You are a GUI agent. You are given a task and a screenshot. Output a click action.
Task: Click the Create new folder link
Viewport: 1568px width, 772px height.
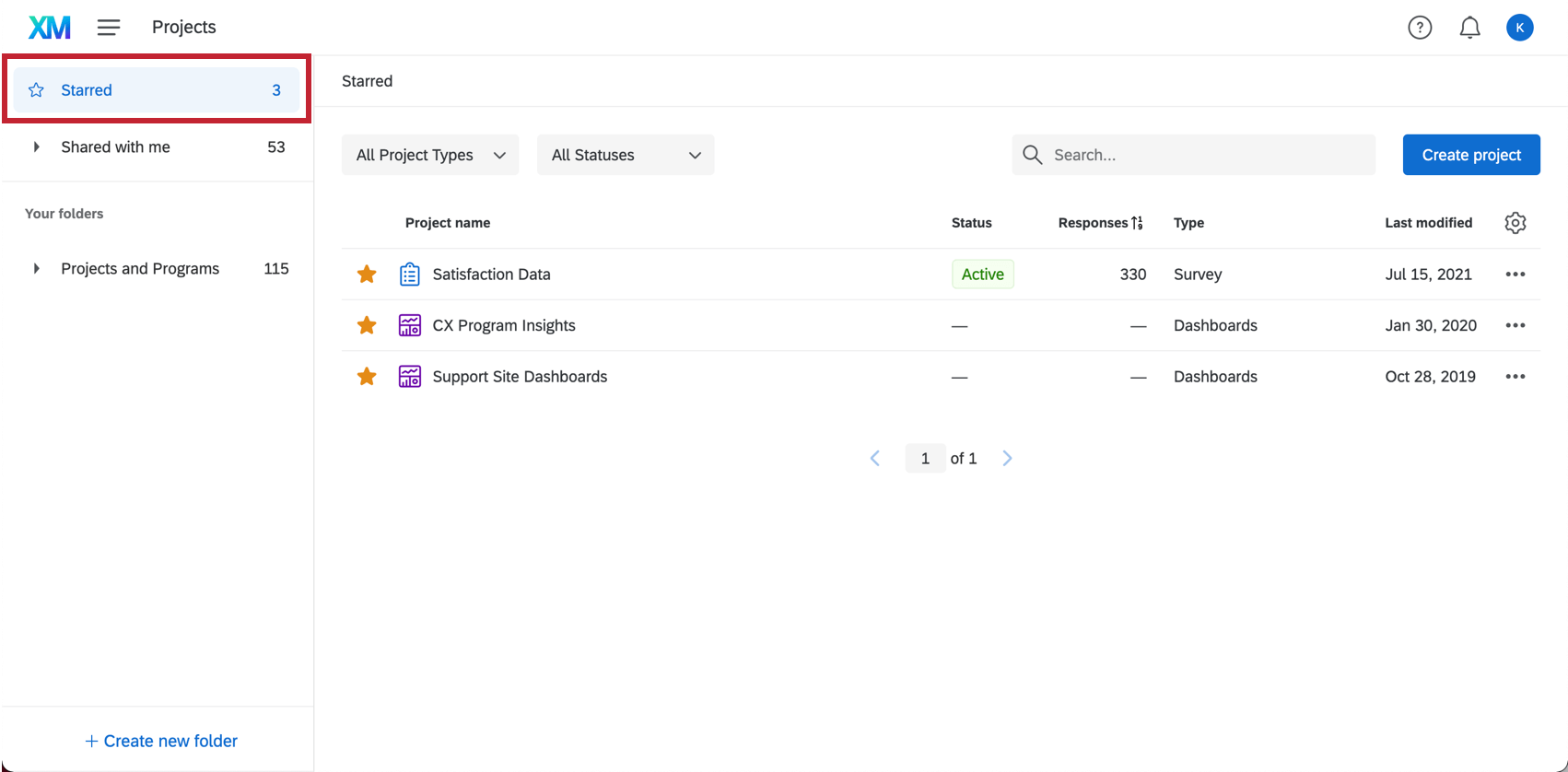[161, 741]
